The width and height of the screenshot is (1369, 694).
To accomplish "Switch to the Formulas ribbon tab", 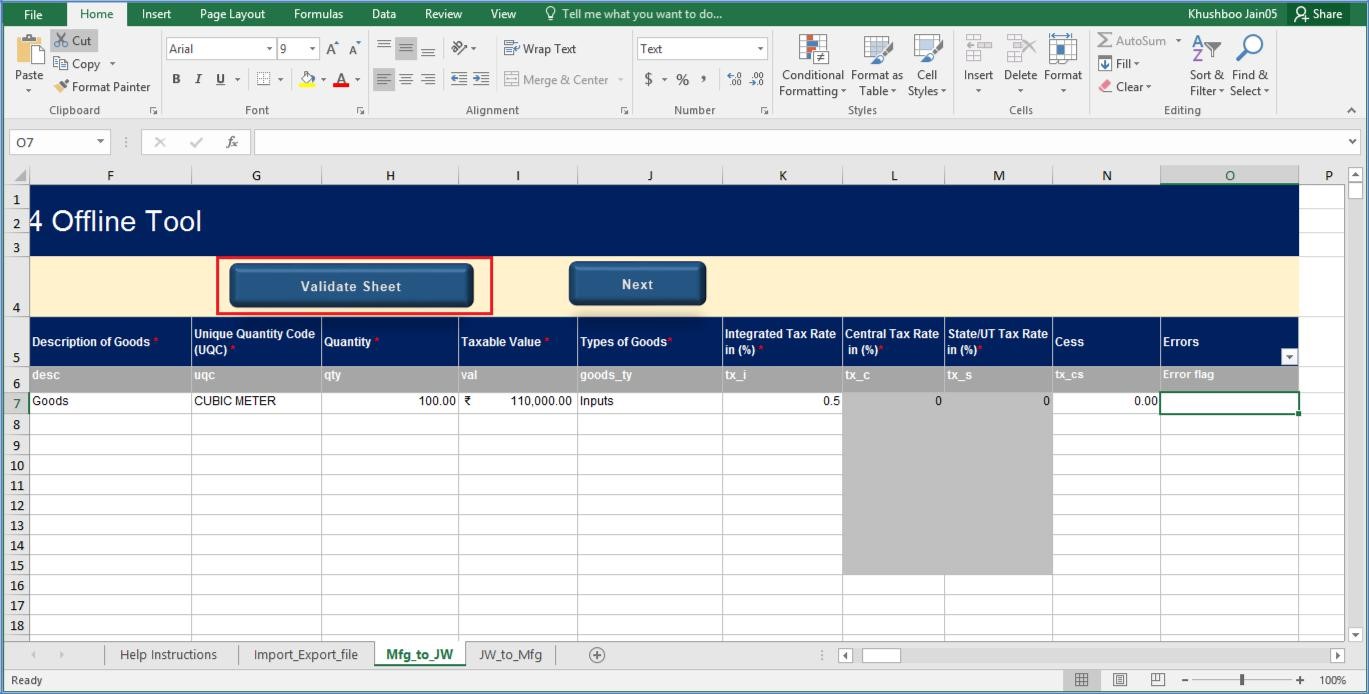I will click(x=318, y=14).
